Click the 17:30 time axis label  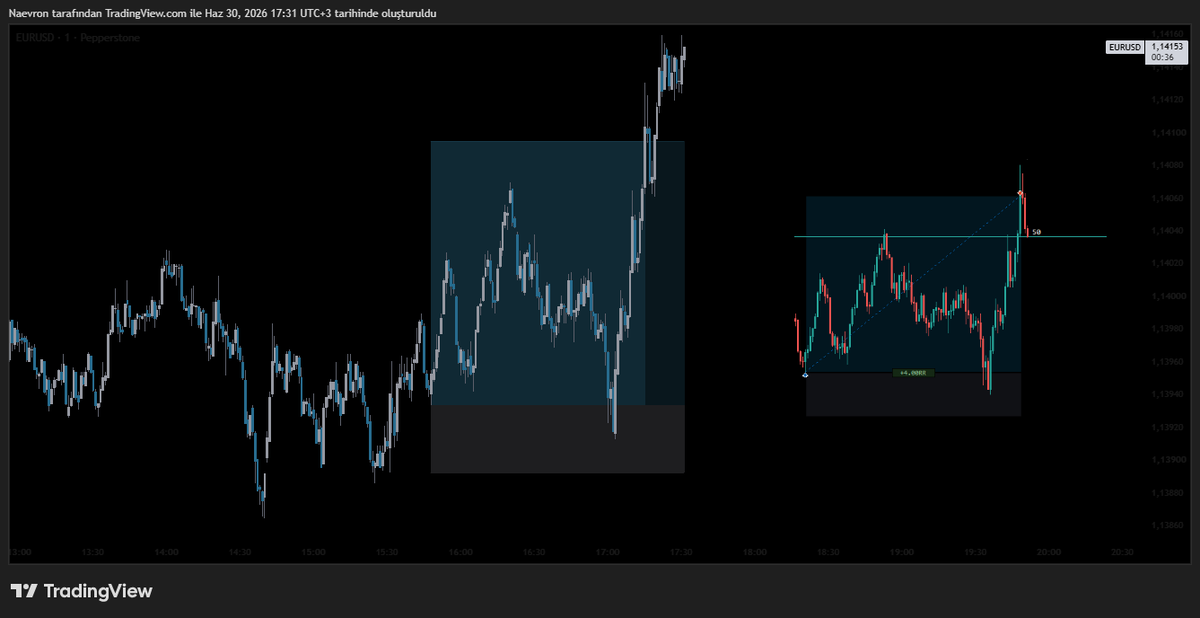tap(681, 552)
